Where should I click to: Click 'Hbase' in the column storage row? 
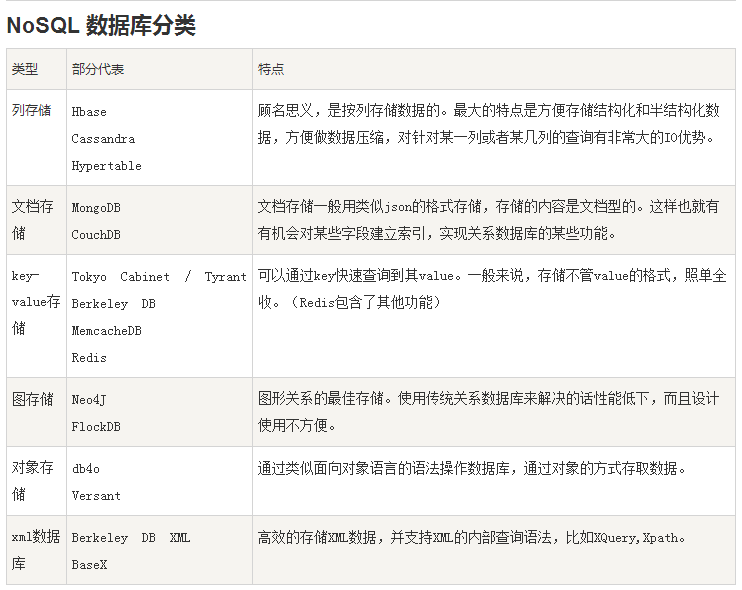point(89,112)
